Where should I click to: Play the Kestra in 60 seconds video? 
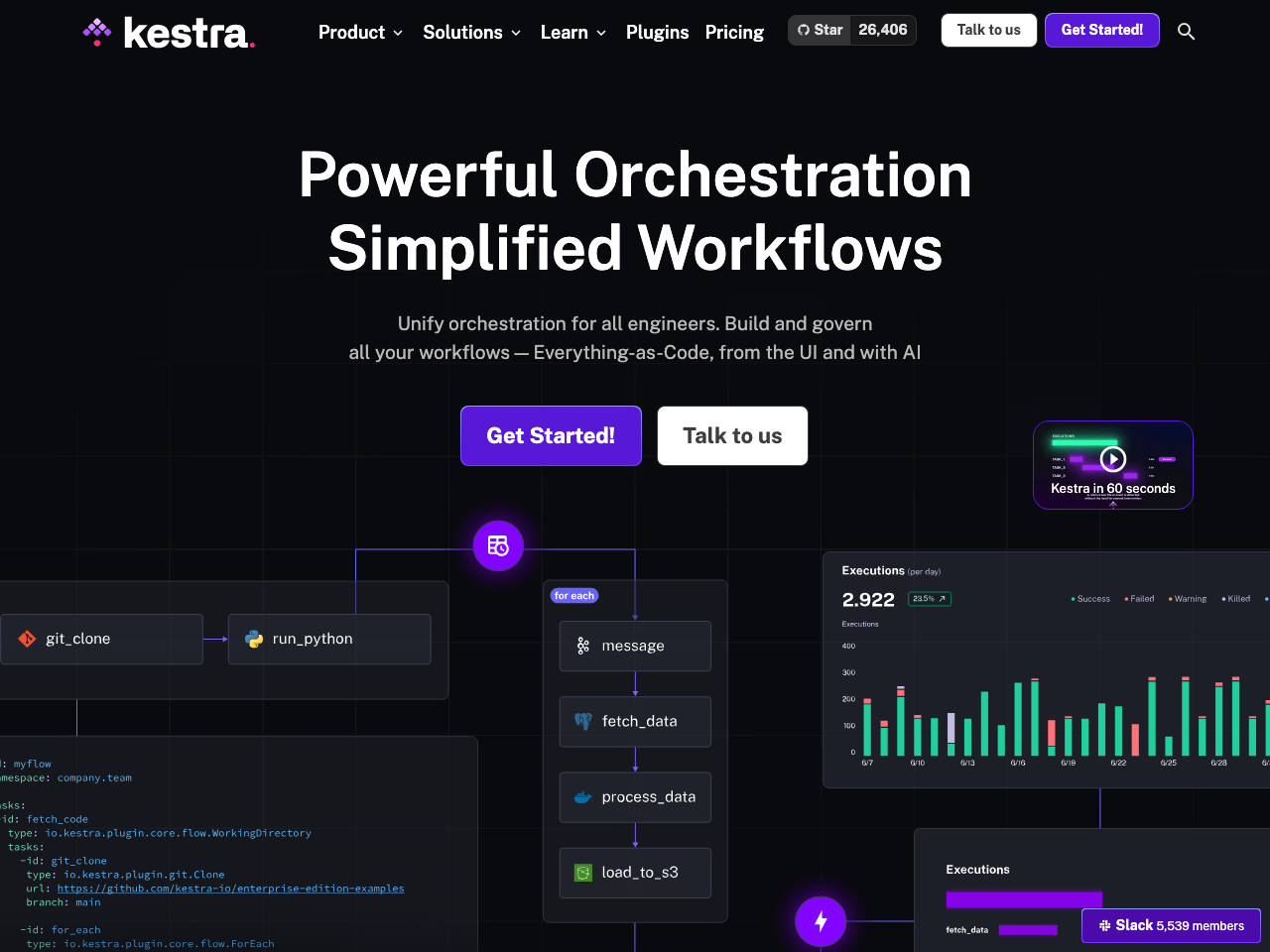click(1112, 458)
